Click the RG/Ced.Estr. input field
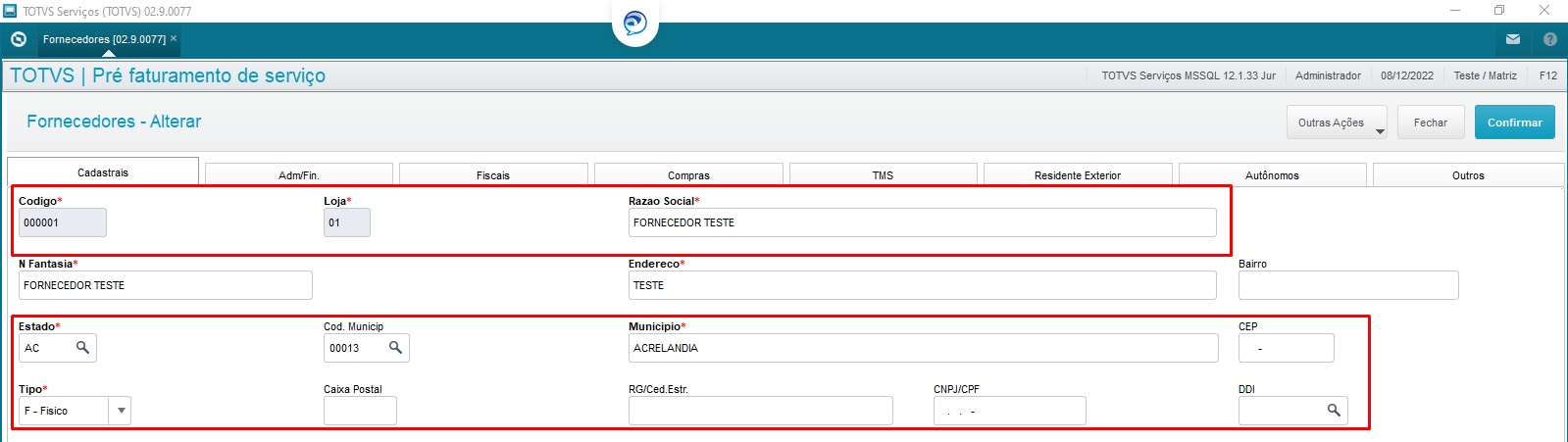This screenshot has height=442, width=1568. coord(761,411)
